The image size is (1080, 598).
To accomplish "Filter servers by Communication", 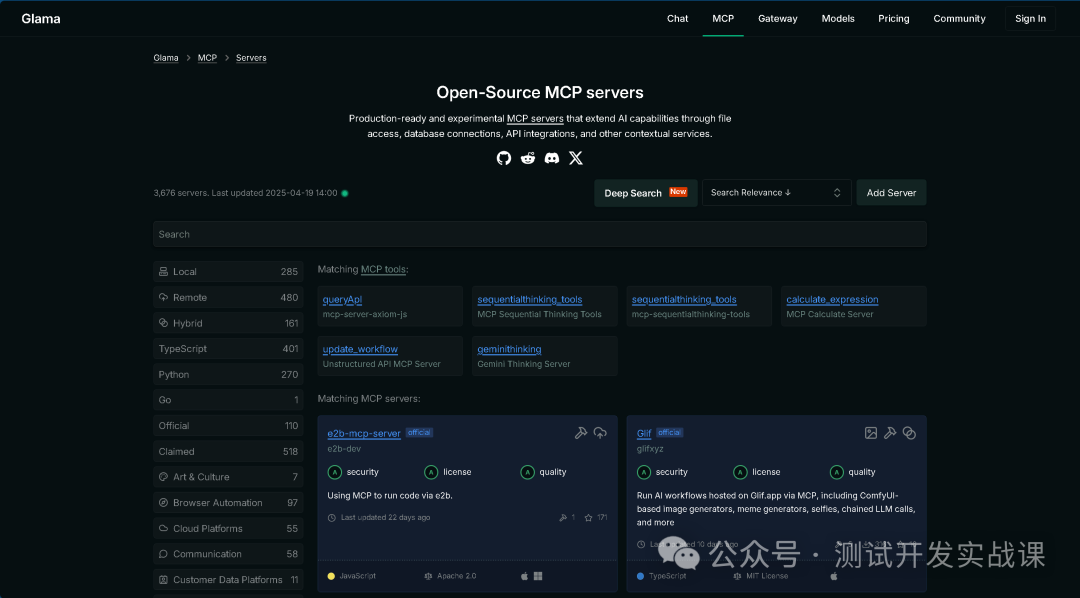I will pos(228,554).
